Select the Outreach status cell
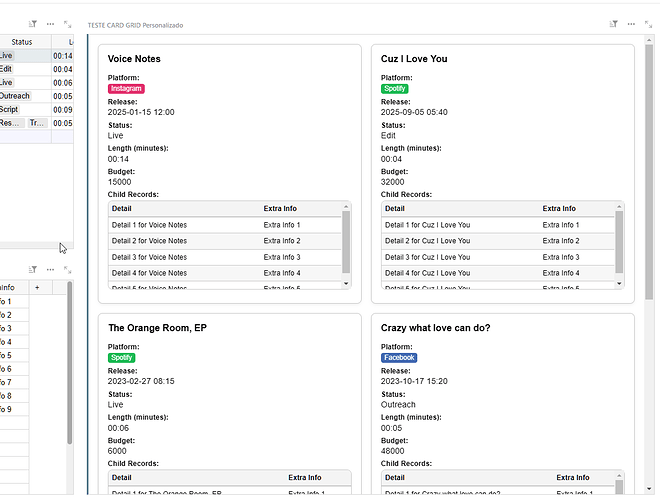The image size is (660, 500). [x=25, y=96]
